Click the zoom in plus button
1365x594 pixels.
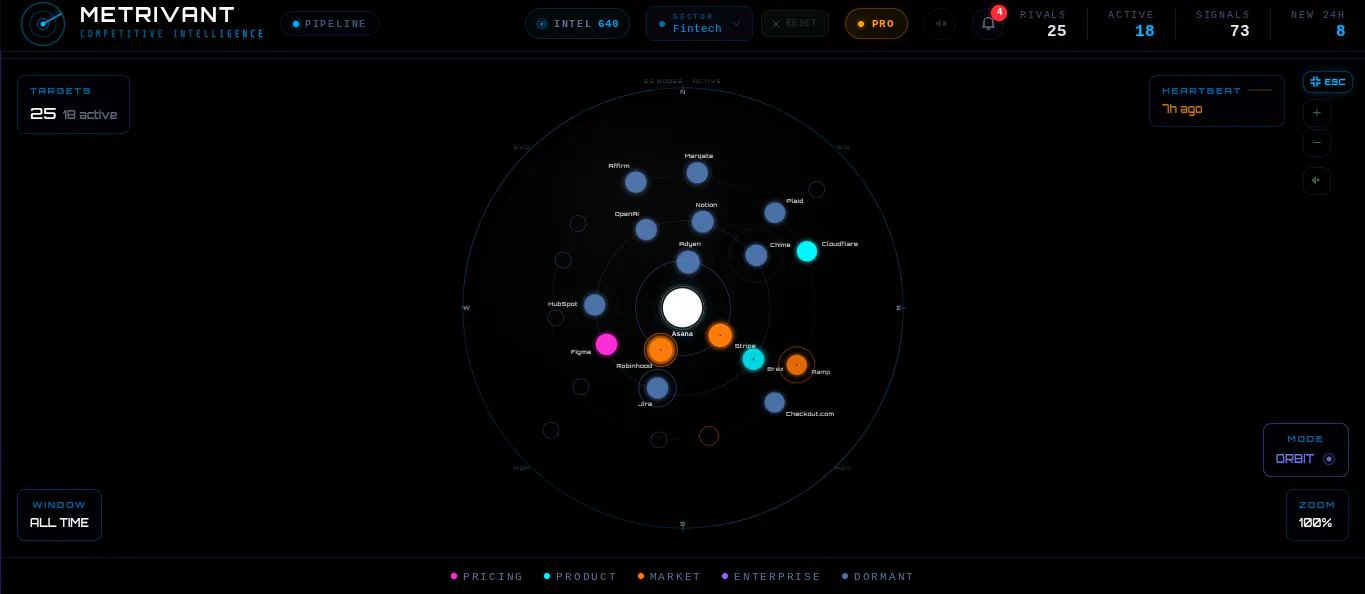[1316, 113]
